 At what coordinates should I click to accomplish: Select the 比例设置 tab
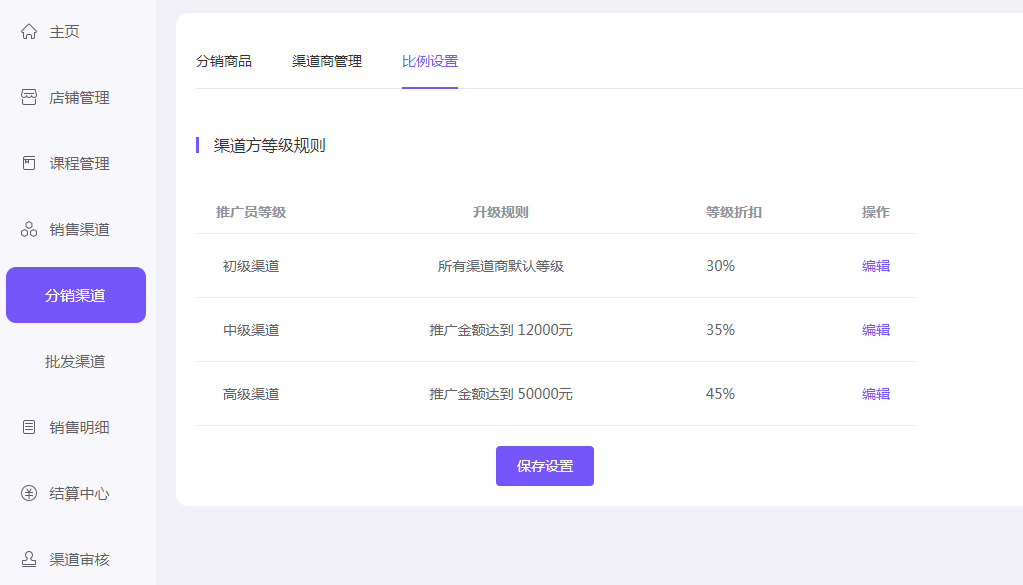[x=430, y=62]
